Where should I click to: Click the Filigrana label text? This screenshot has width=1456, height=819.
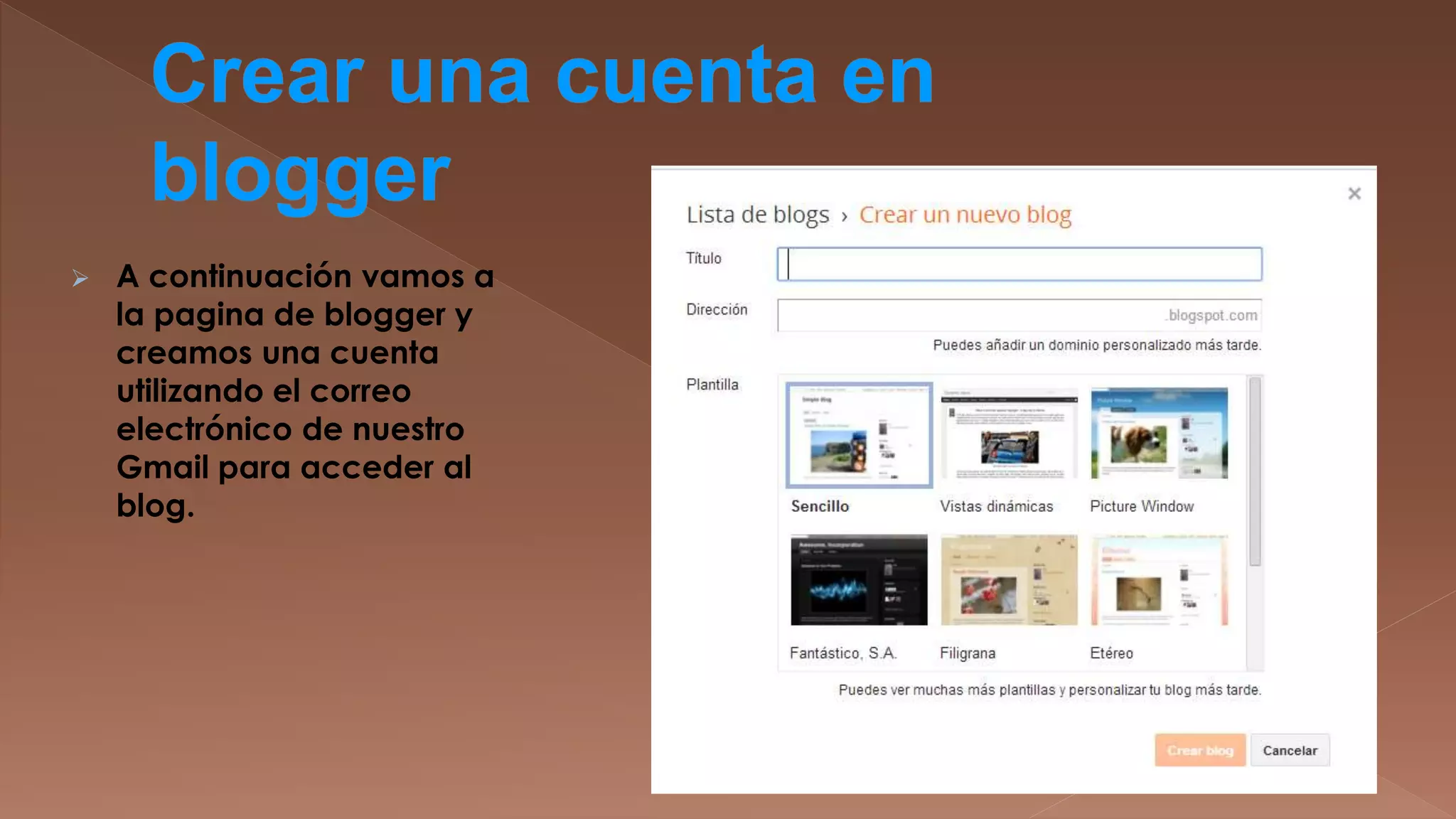(x=968, y=653)
